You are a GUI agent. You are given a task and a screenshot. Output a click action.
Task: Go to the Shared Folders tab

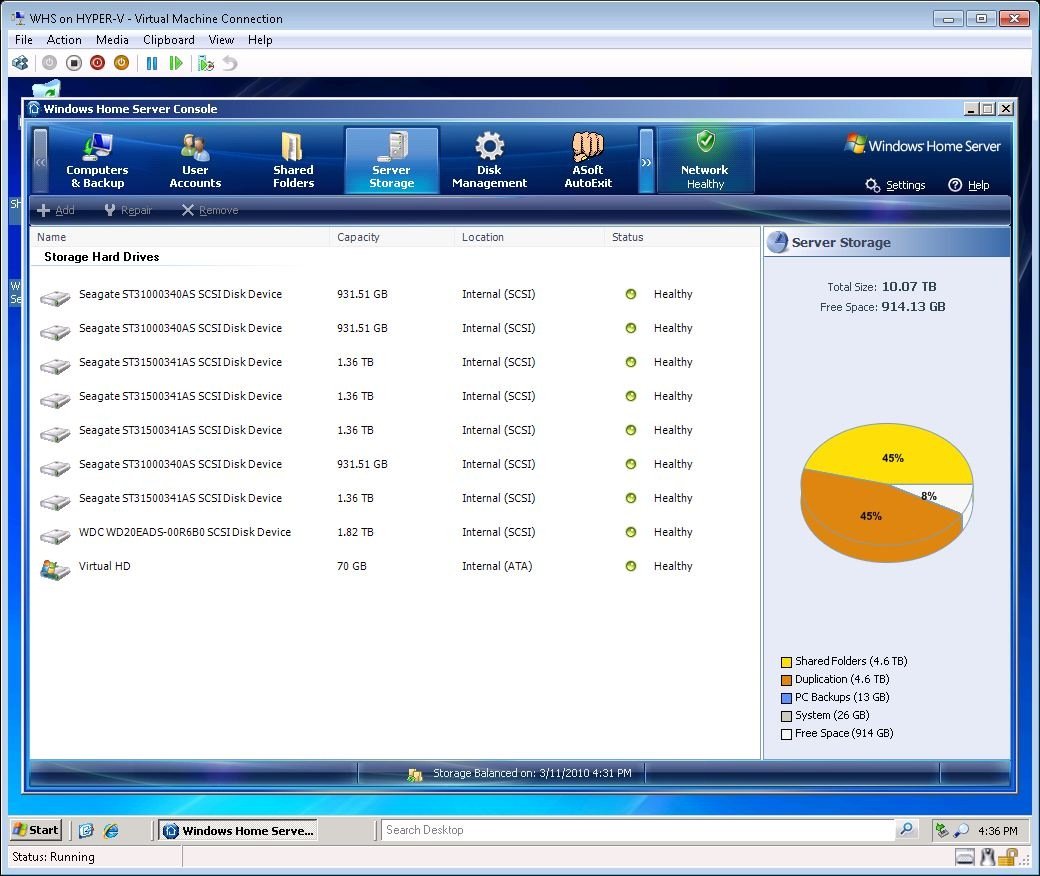pos(293,161)
